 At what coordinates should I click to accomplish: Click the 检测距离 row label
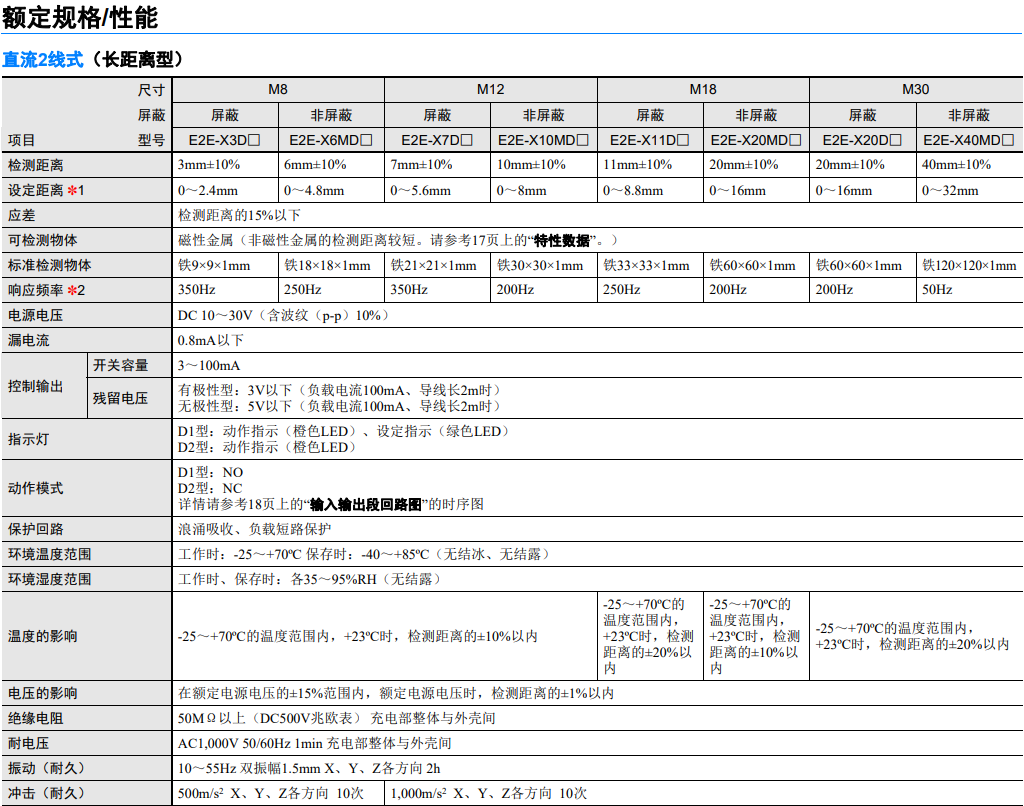tap(35, 165)
